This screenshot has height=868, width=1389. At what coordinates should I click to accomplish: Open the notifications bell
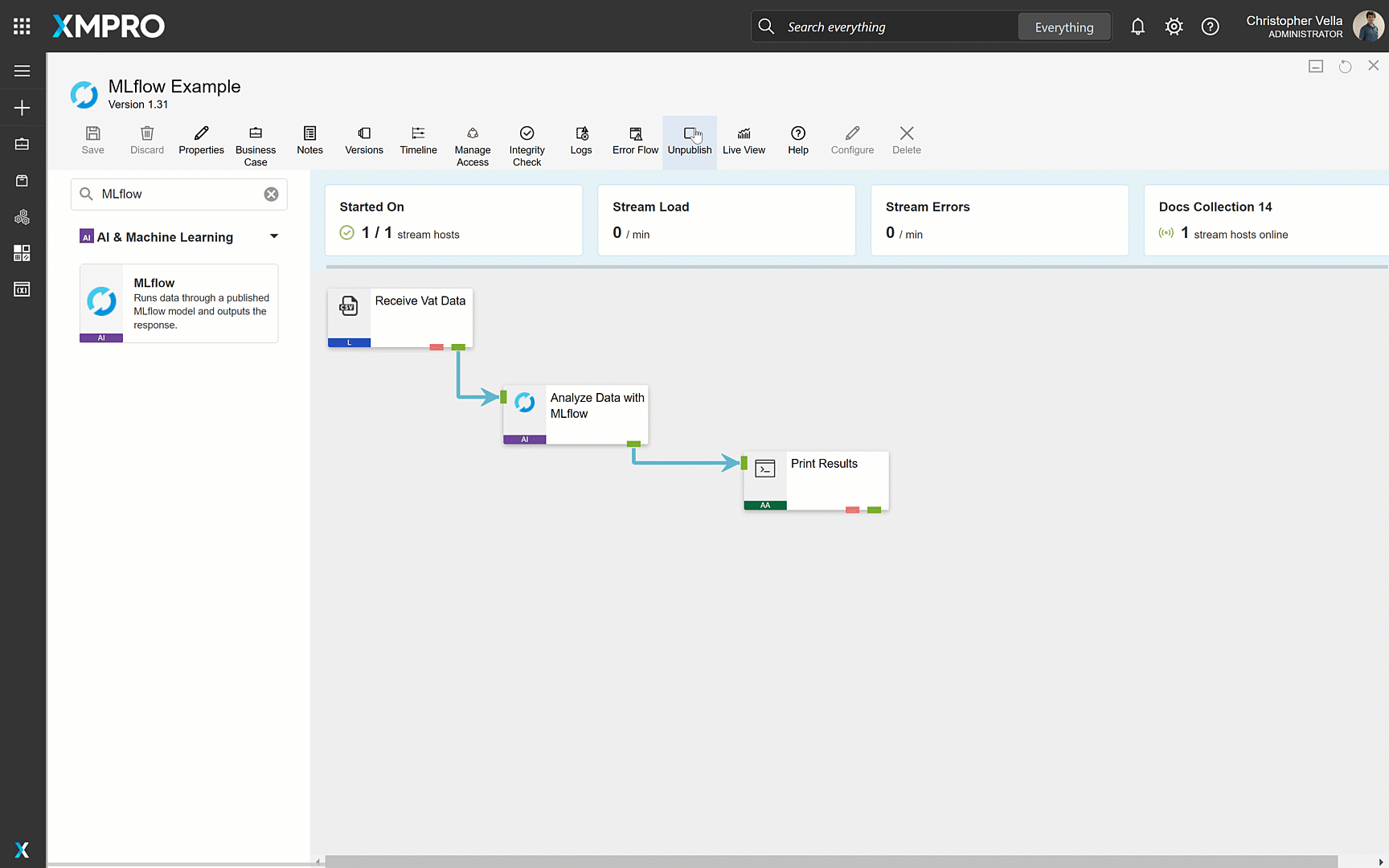point(1137,26)
